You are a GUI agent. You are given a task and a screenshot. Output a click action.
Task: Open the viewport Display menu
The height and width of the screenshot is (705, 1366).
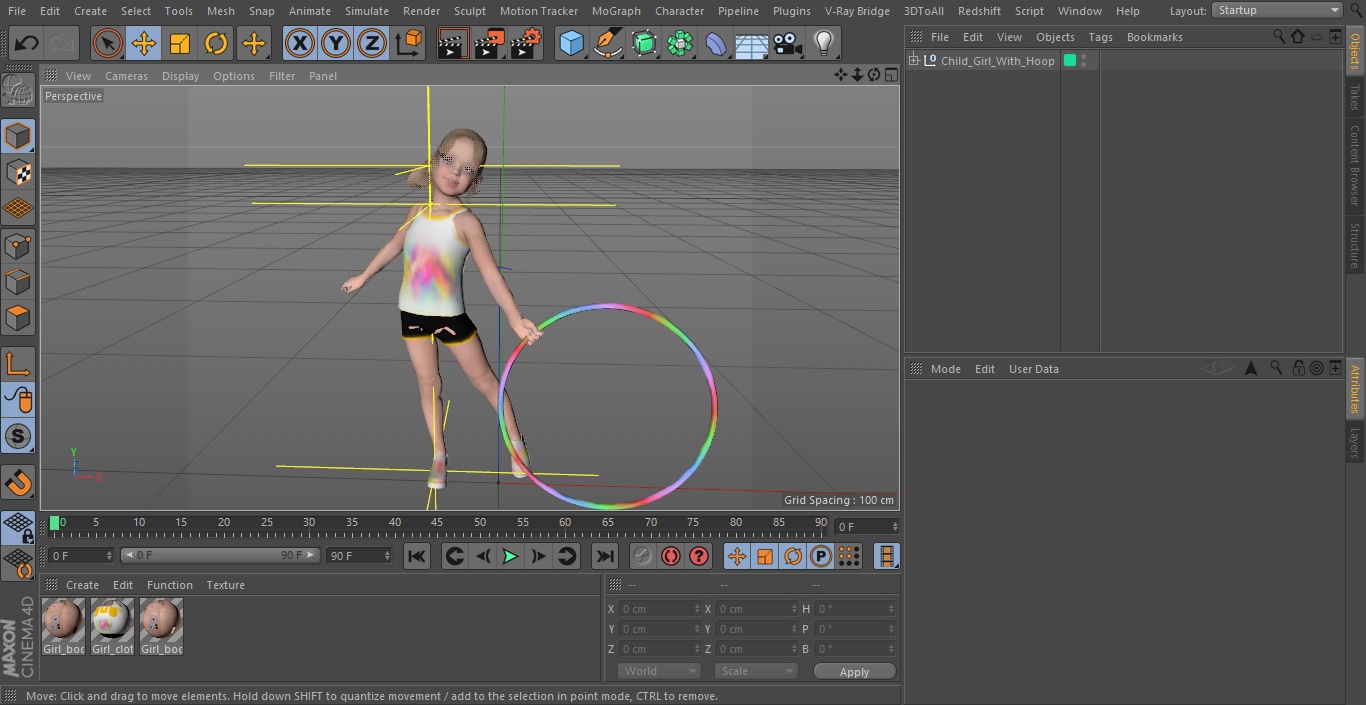[180, 76]
